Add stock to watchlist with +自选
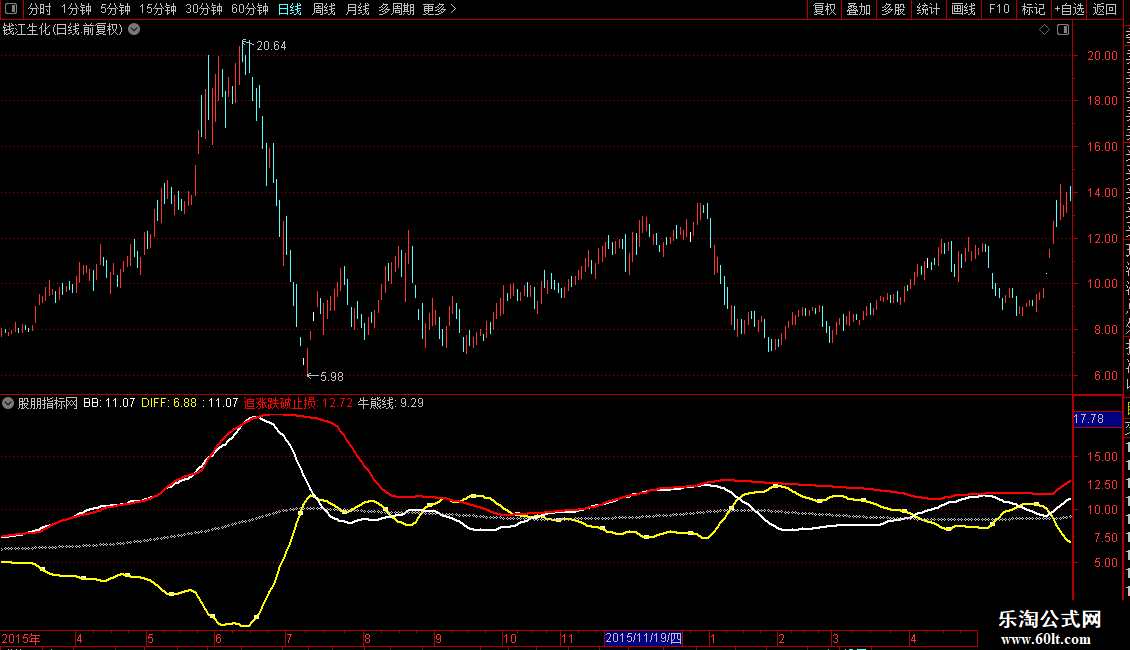Viewport: 1130px width, 650px height. (1069, 9)
